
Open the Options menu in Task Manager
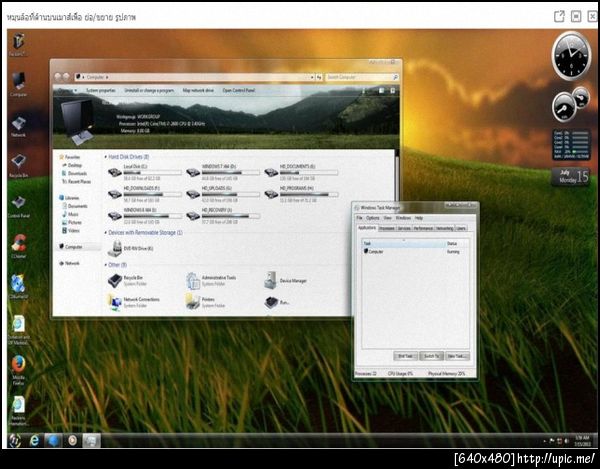tap(372, 218)
